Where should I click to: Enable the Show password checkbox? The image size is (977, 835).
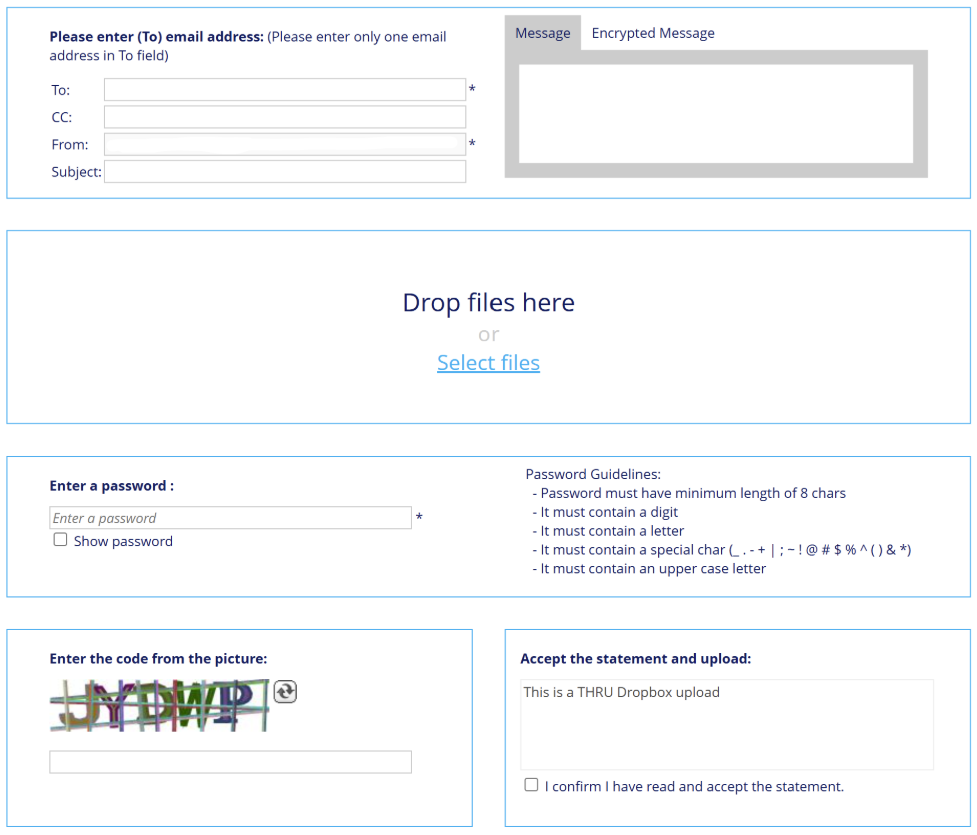pyautogui.click(x=61, y=540)
